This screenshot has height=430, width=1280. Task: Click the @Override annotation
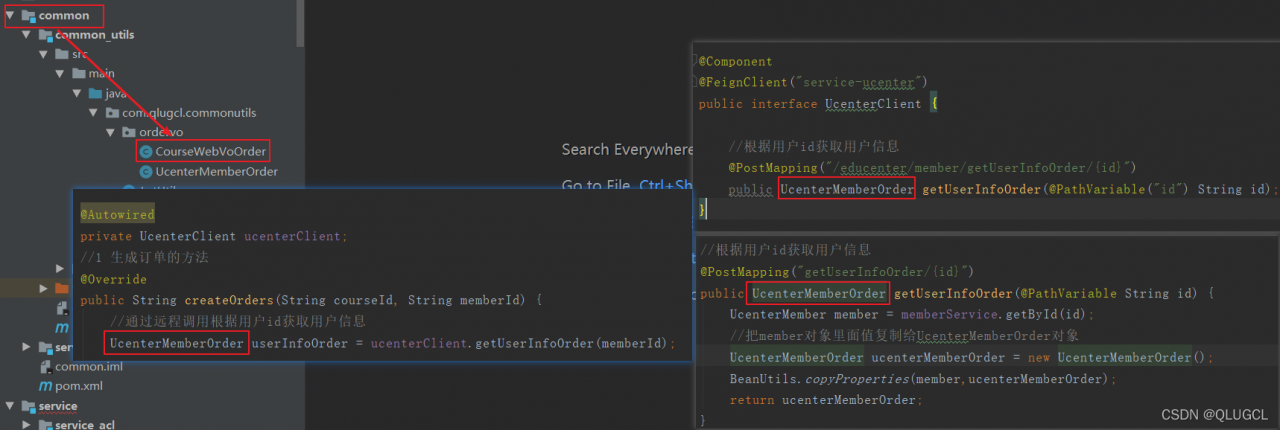pos(113,279)
